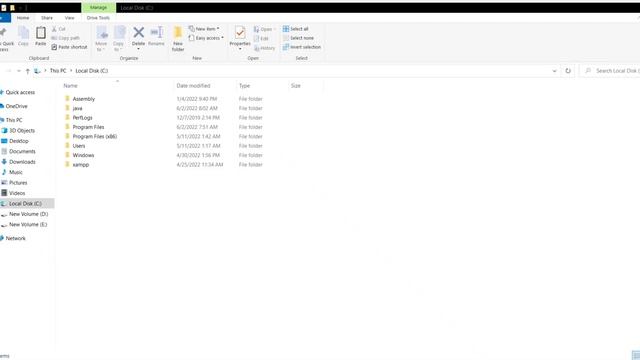Sort by the Name column header
Screen dimensions: 640x360
[71, 86]
